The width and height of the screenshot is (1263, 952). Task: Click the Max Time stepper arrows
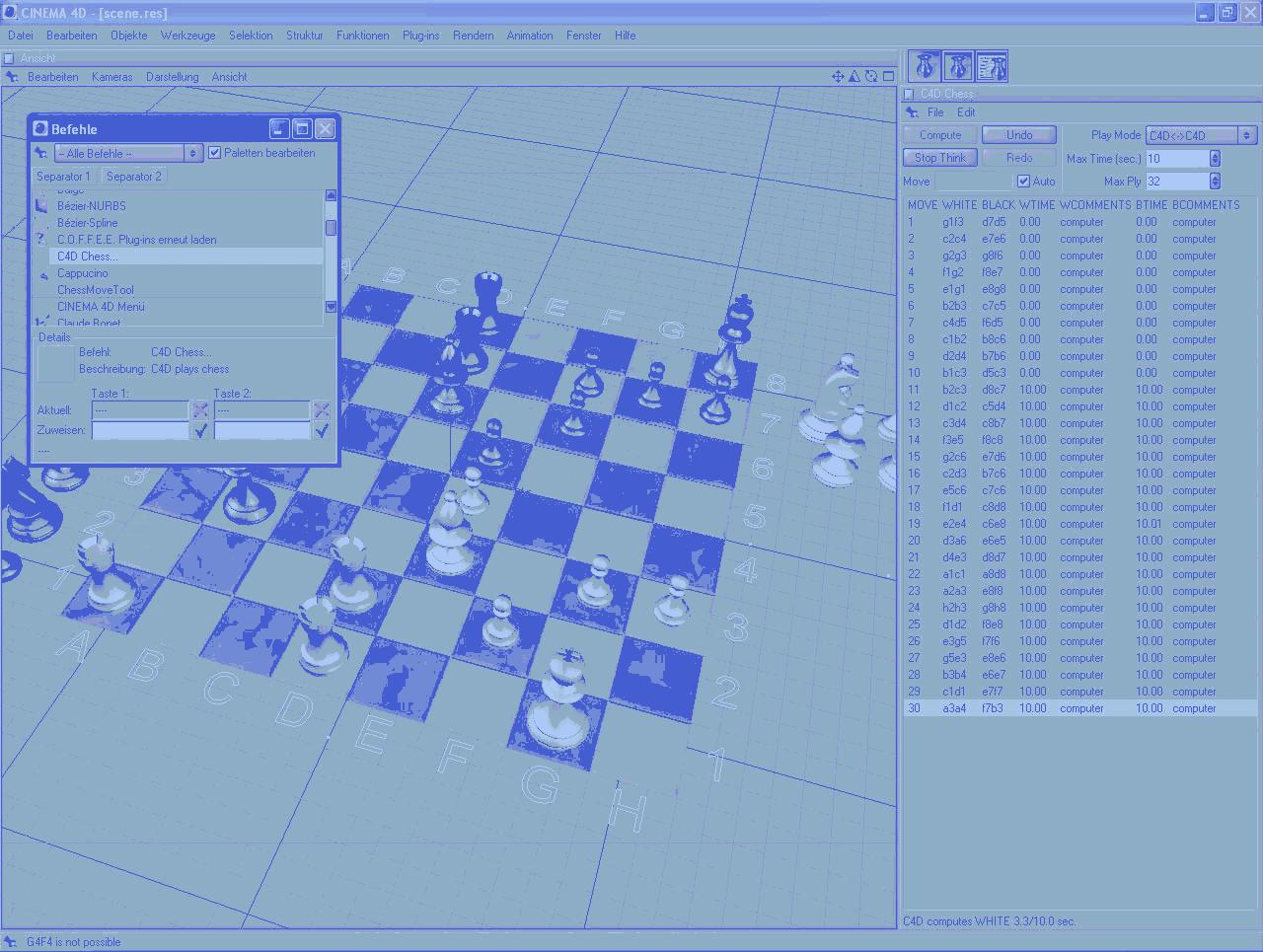click(1215, 158)
